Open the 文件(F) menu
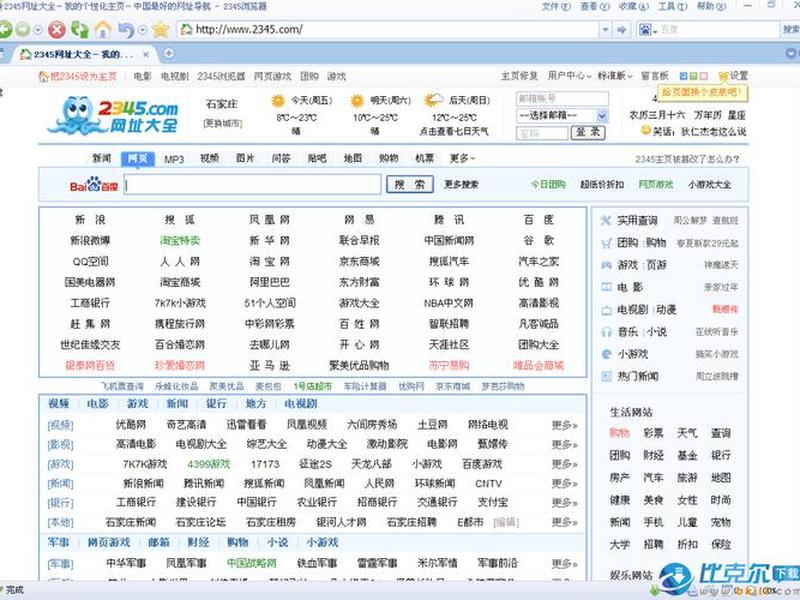The height and width of the screenshot is (600, 800). tap(556, 7)
